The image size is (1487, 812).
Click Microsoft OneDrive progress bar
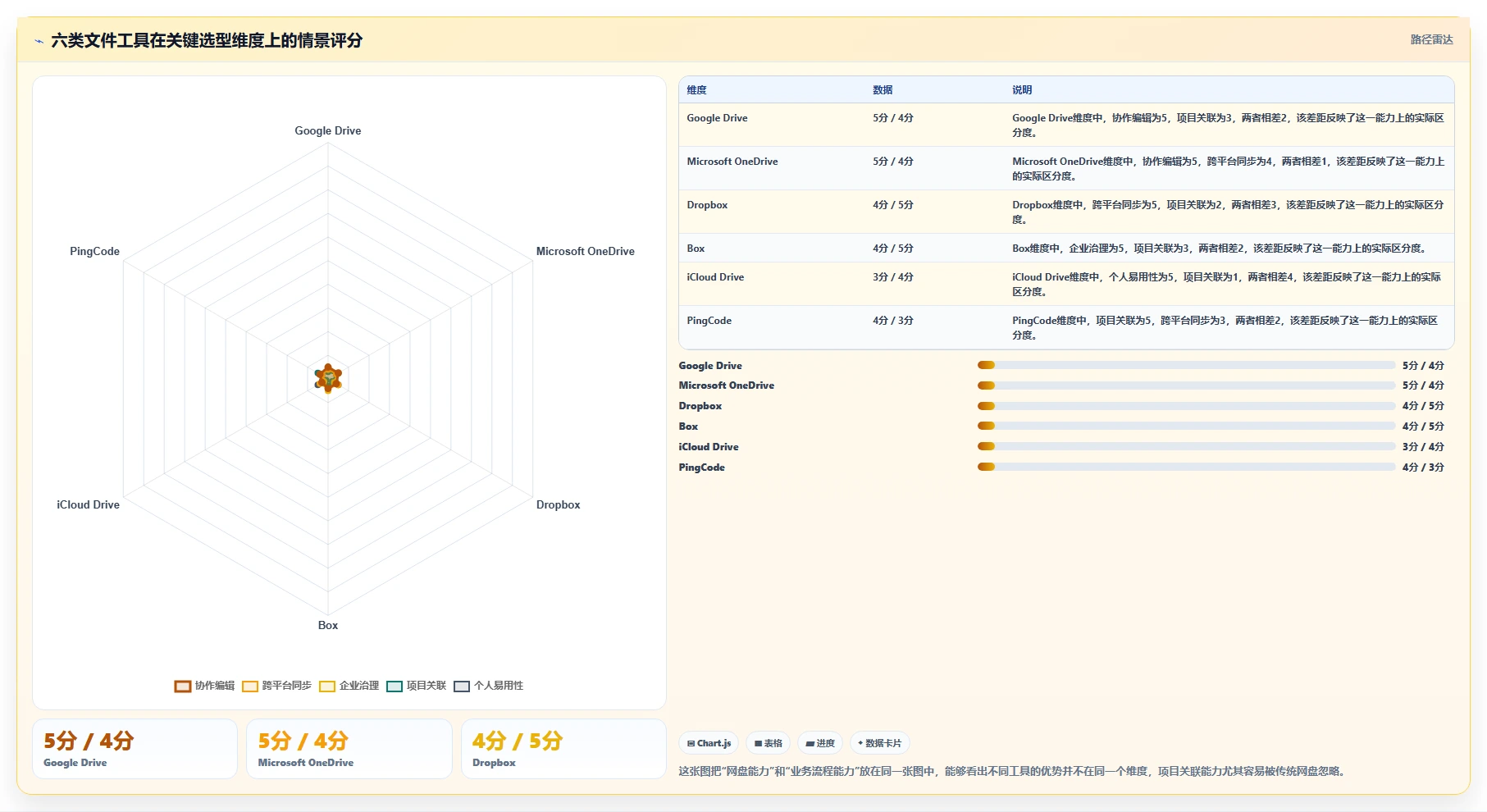1186,385
